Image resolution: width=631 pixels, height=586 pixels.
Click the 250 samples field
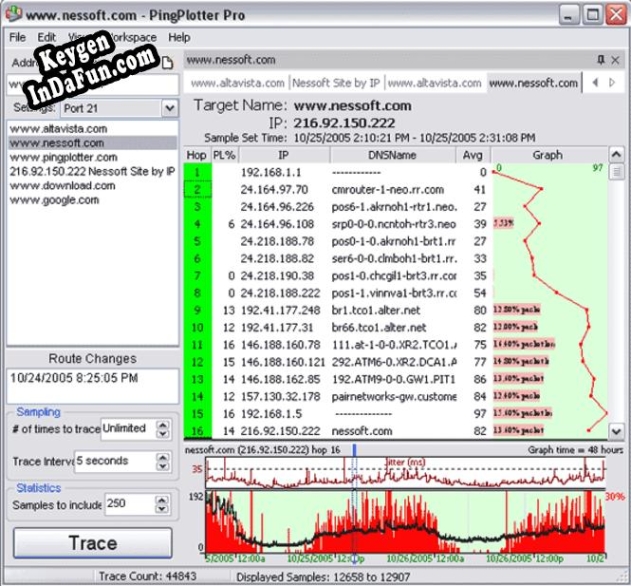[x=130, y=504]
